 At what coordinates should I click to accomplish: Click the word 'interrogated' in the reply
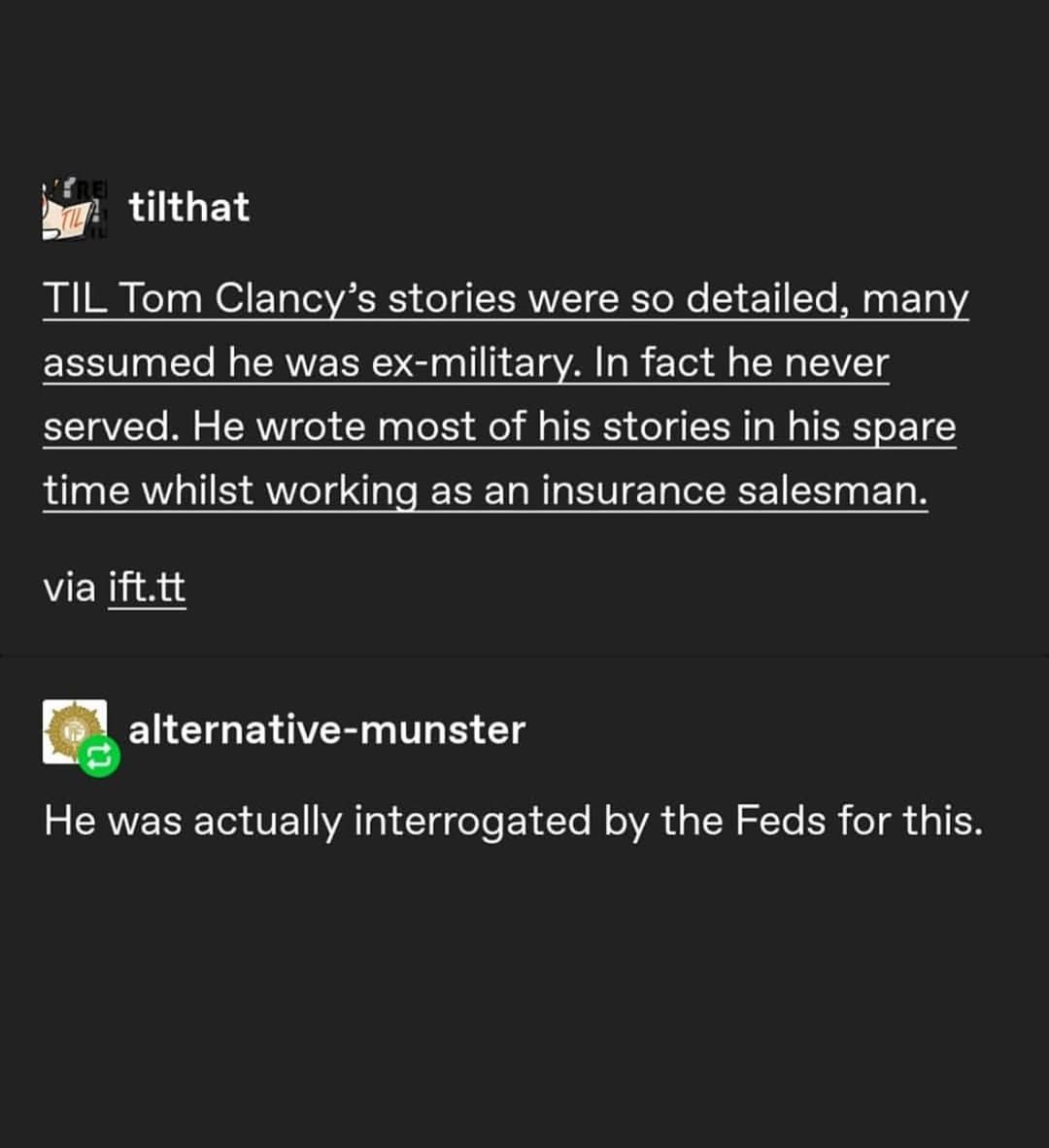pyautogui.click(x=472, y=821)
